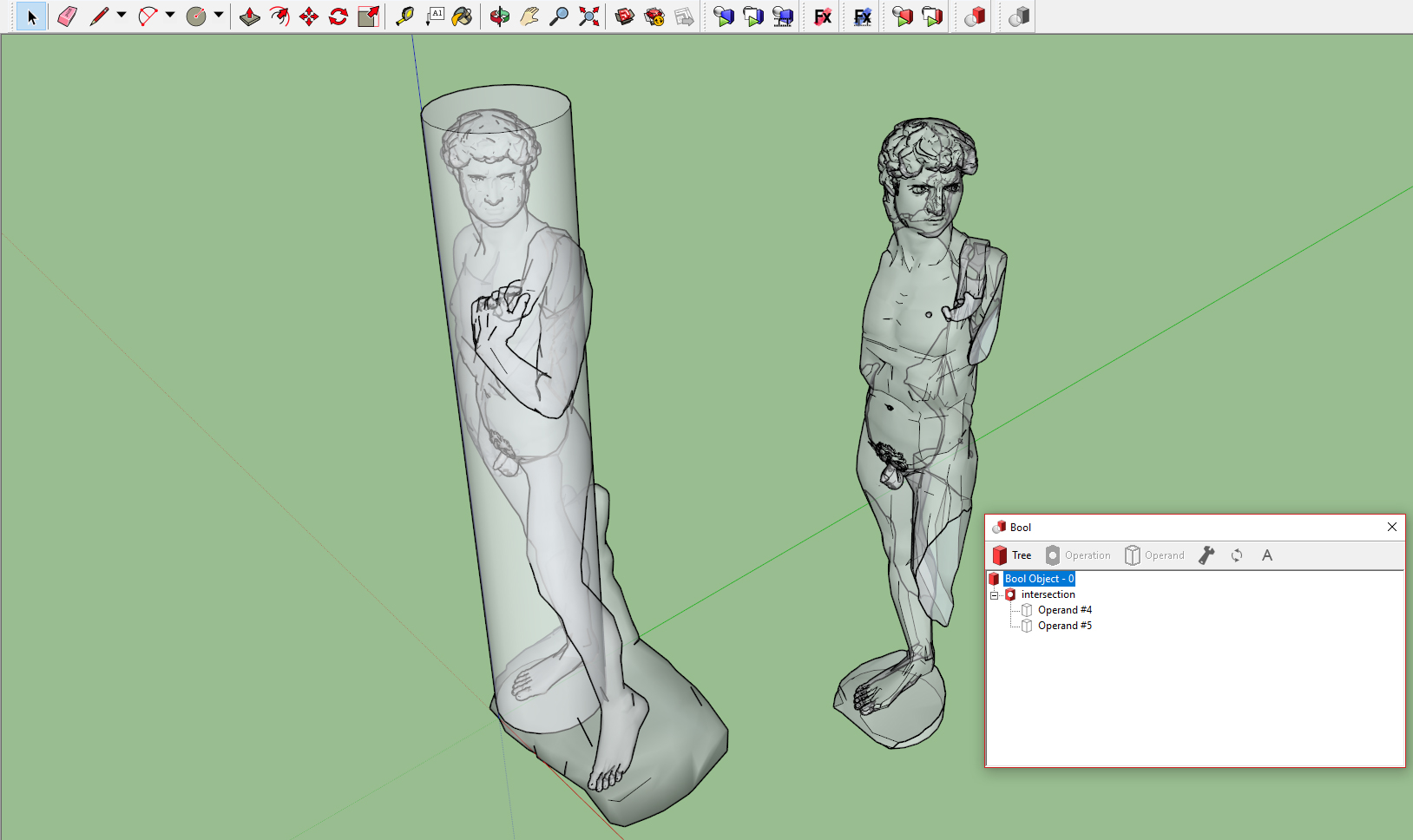Open the Pencil tool dropdown arrow
This screenshot has width=1413, height=840.
122,15
